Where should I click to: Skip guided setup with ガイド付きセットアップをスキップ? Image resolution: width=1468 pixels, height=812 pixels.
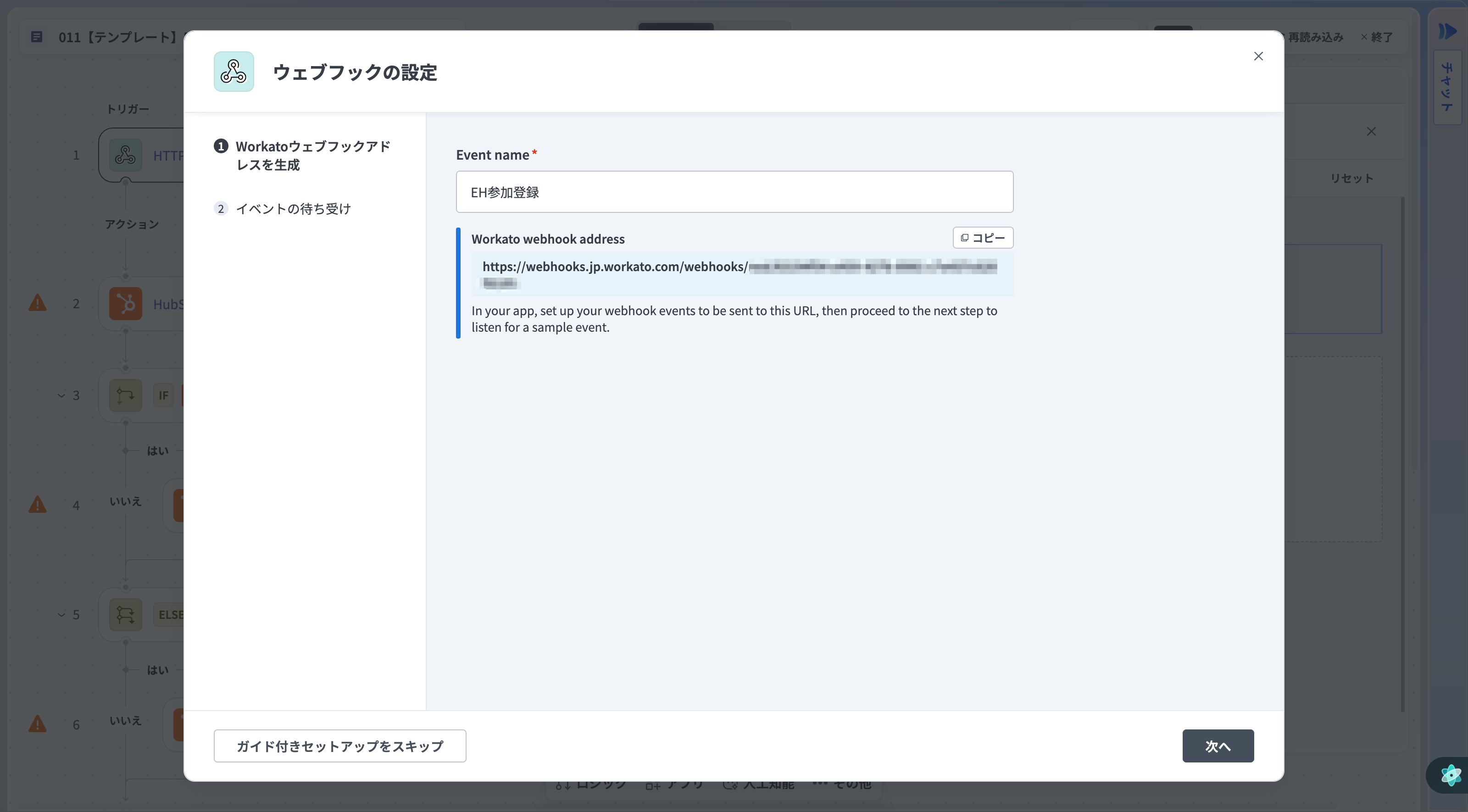(x=339, y=745)
